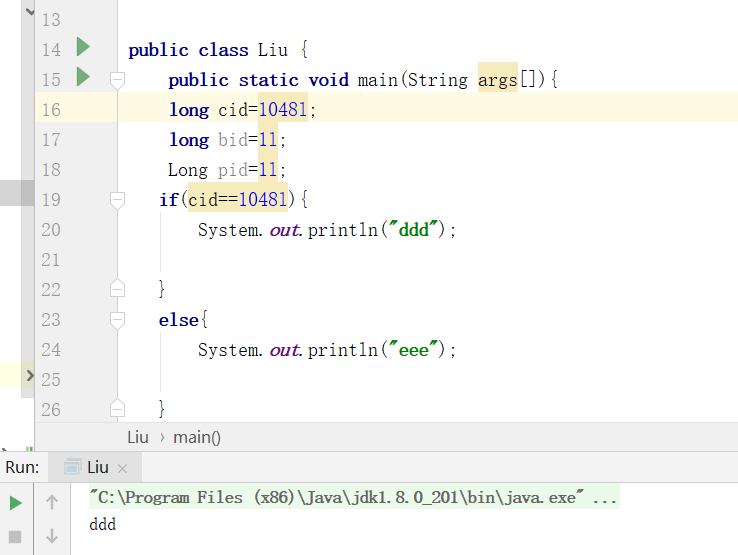Click the "eee" string literal
The width and height of the screenshot is (738, 555).
pyautogui.click(x=414, y=350)
